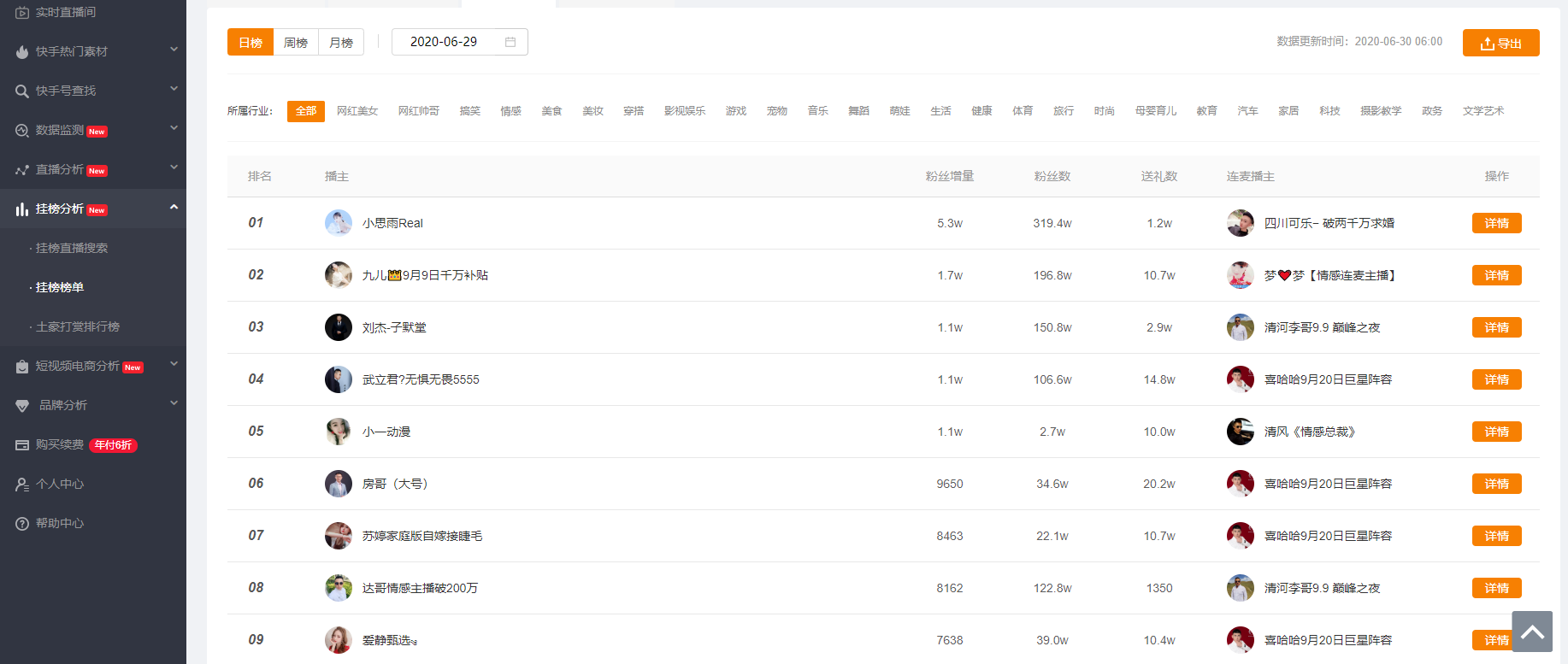Screen dimensions: 1568x664
Task: Click 详情 button for 小思雨Real
Action: pyautogui.click(x=1497, y=223)
